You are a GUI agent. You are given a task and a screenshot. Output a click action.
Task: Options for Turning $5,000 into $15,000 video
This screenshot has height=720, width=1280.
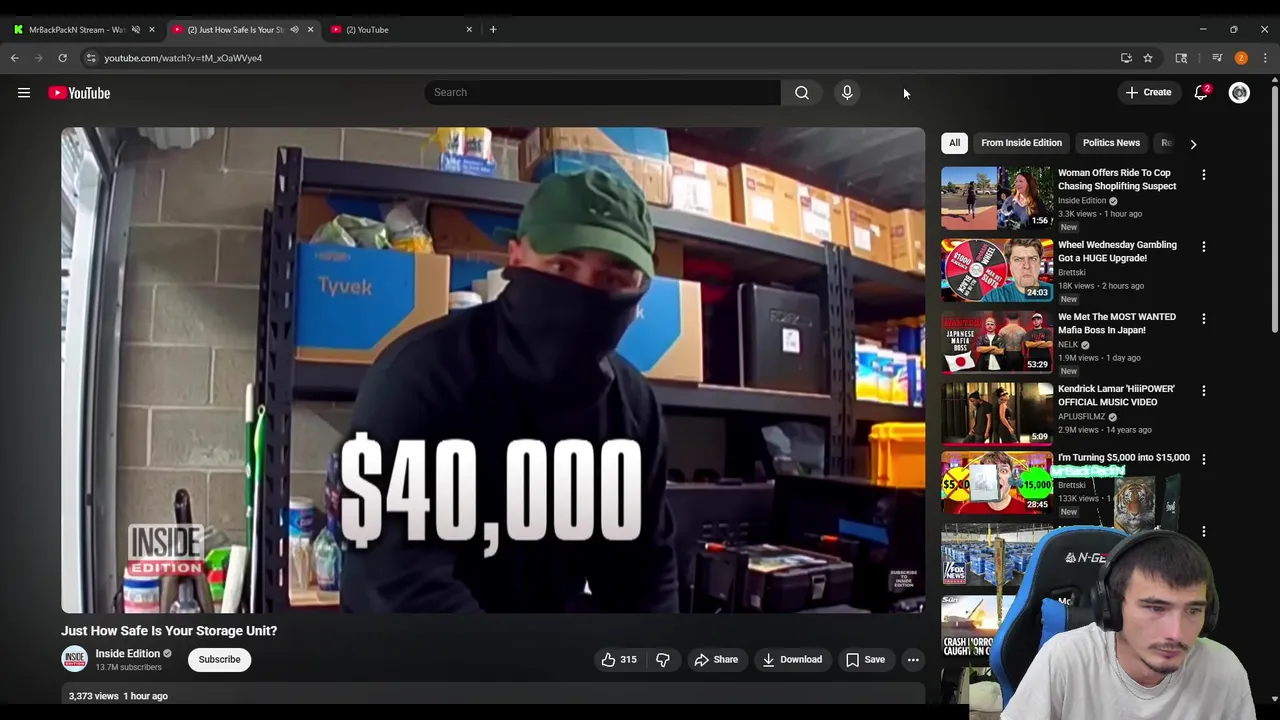coord(1204,459)
